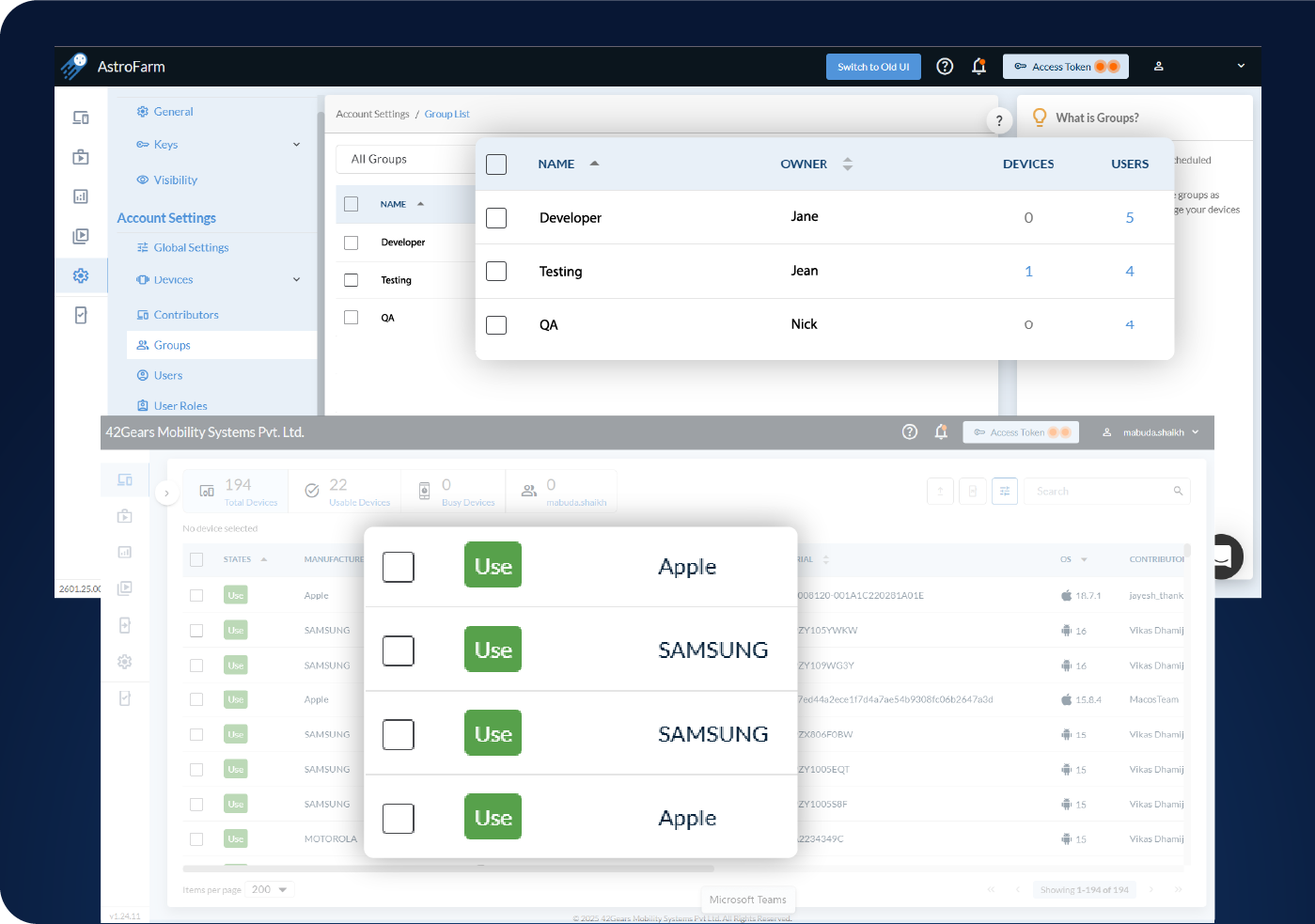Image resolution: width=1315 pixels, height=924 pixels.
Task: Click the Search input field
Action: point(1100,492)
